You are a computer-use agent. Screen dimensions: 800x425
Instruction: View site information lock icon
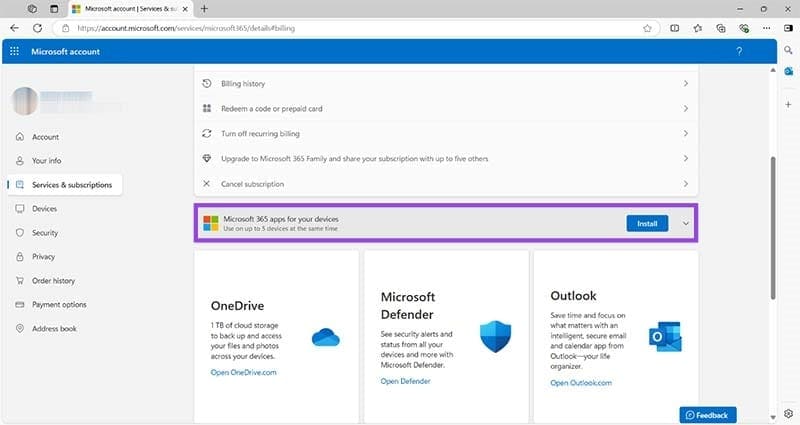[65, 28]
